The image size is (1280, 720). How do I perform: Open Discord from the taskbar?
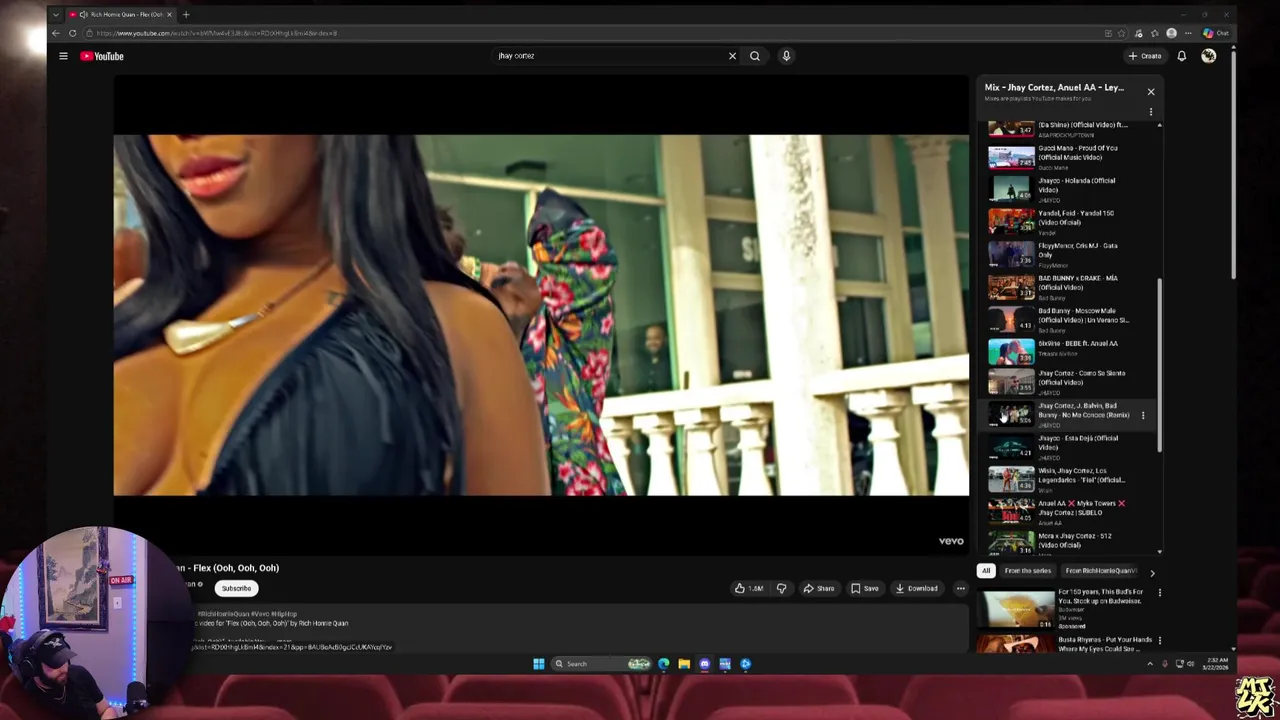pos(704,663)
